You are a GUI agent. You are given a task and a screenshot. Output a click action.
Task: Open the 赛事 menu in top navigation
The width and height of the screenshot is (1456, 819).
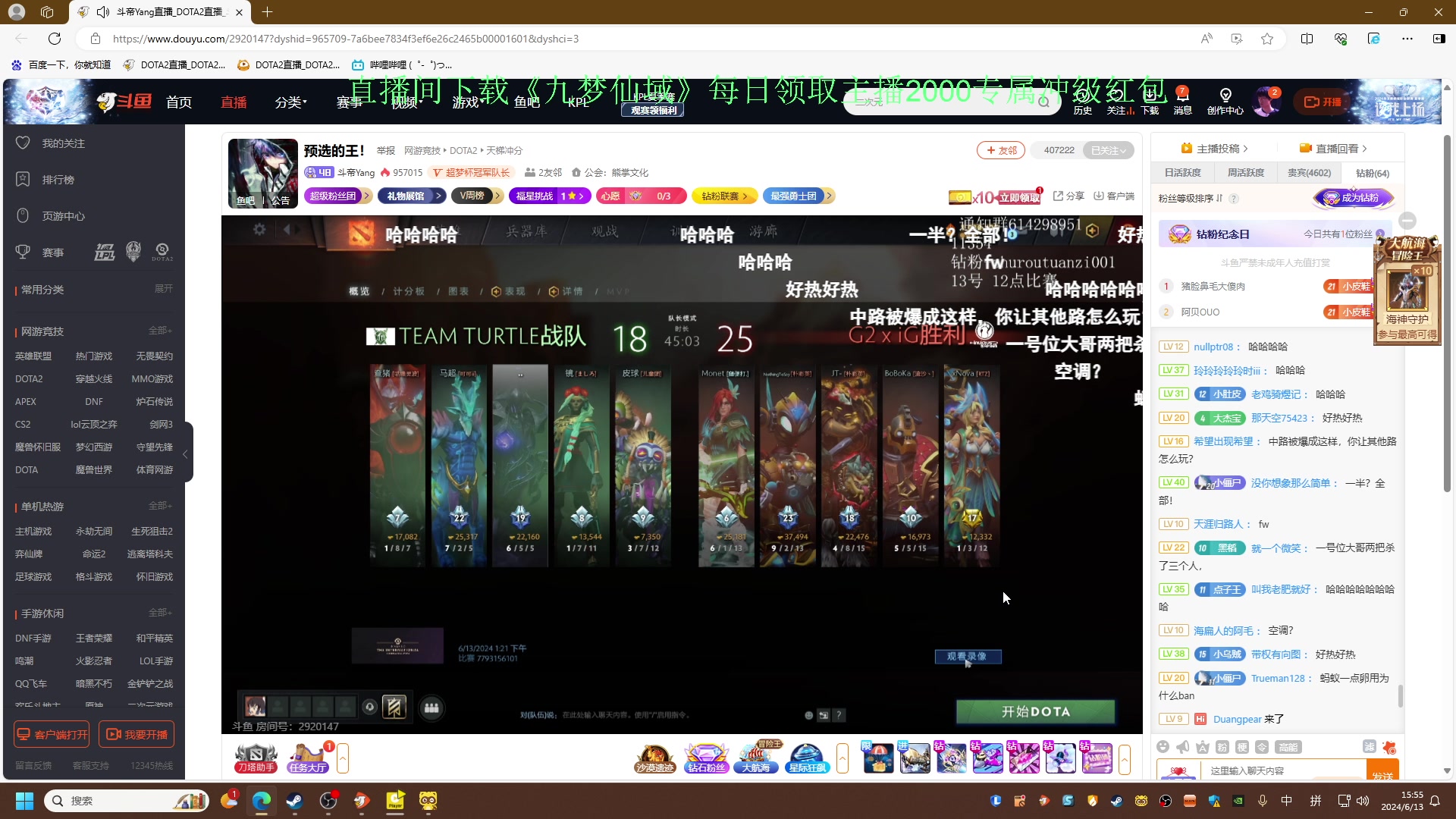point(347,102)
